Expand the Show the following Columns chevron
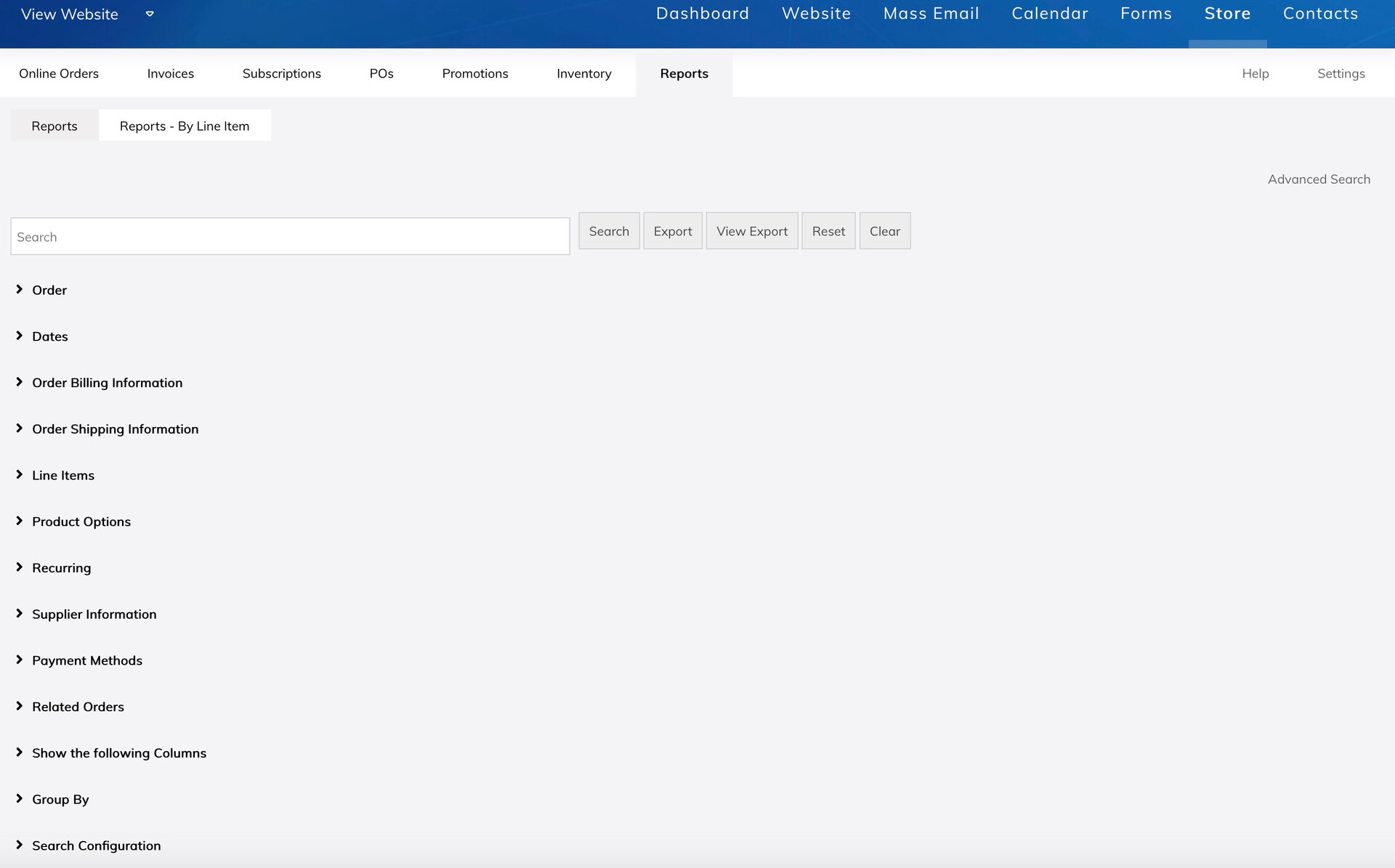The image size is (1395, 868). click(20, 753)
